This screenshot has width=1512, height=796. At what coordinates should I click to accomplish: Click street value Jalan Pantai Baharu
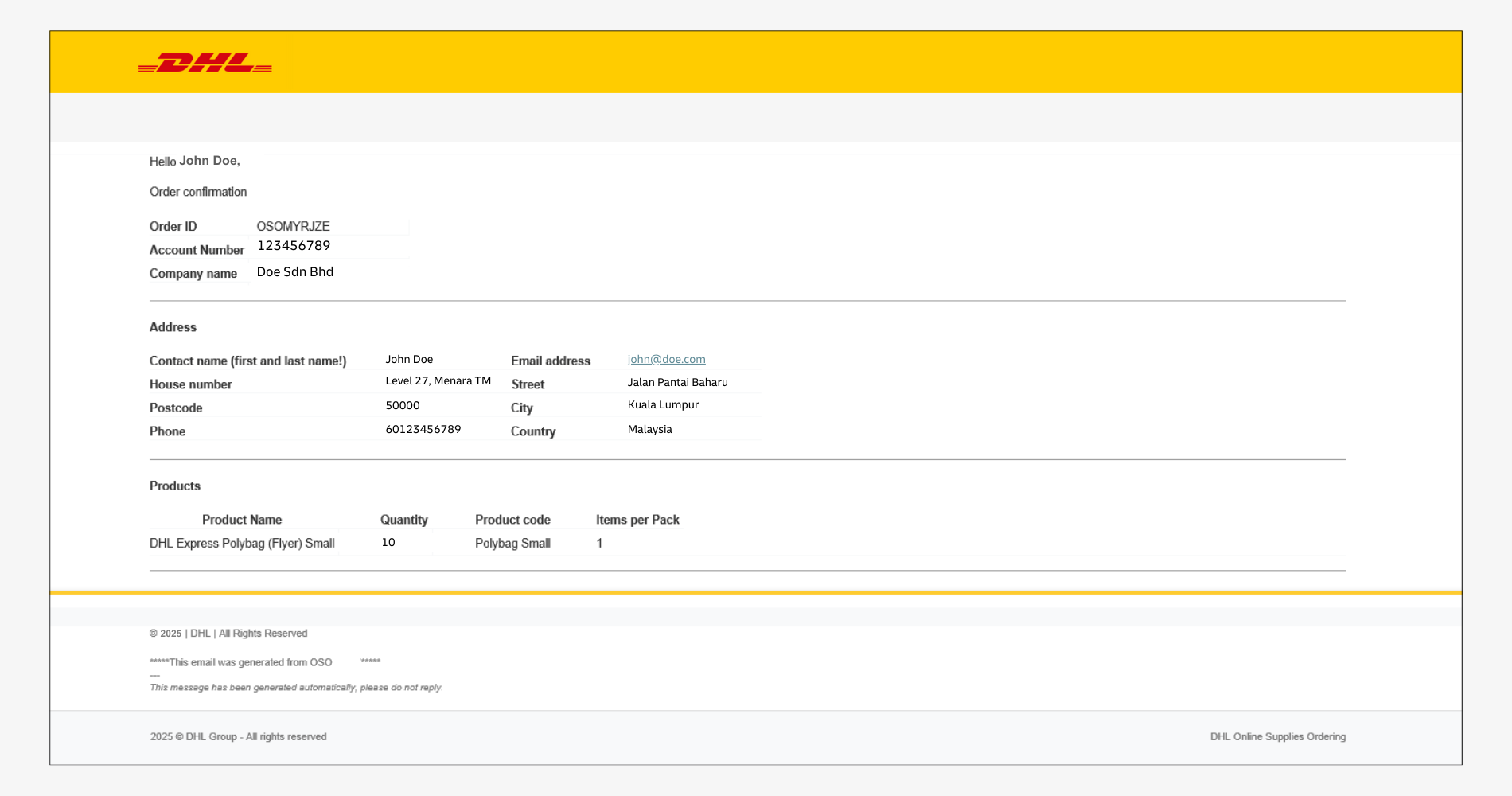tap(677, 382)
